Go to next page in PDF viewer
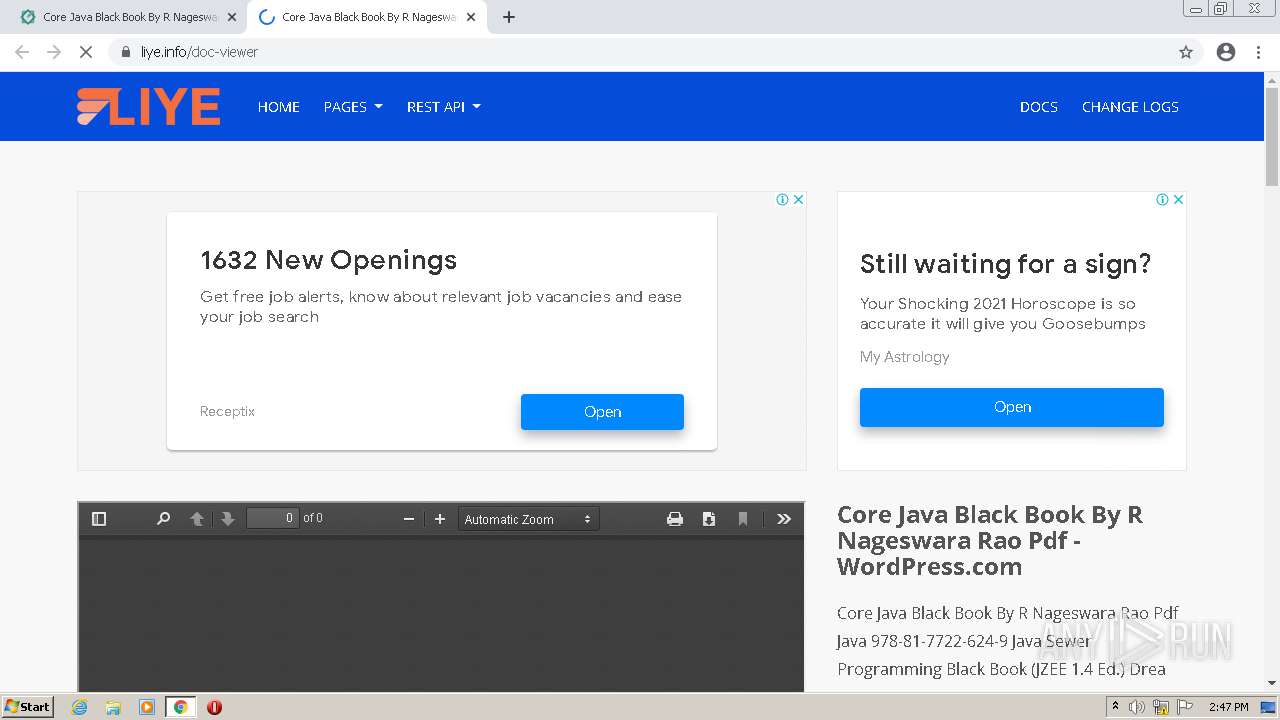 228,518
